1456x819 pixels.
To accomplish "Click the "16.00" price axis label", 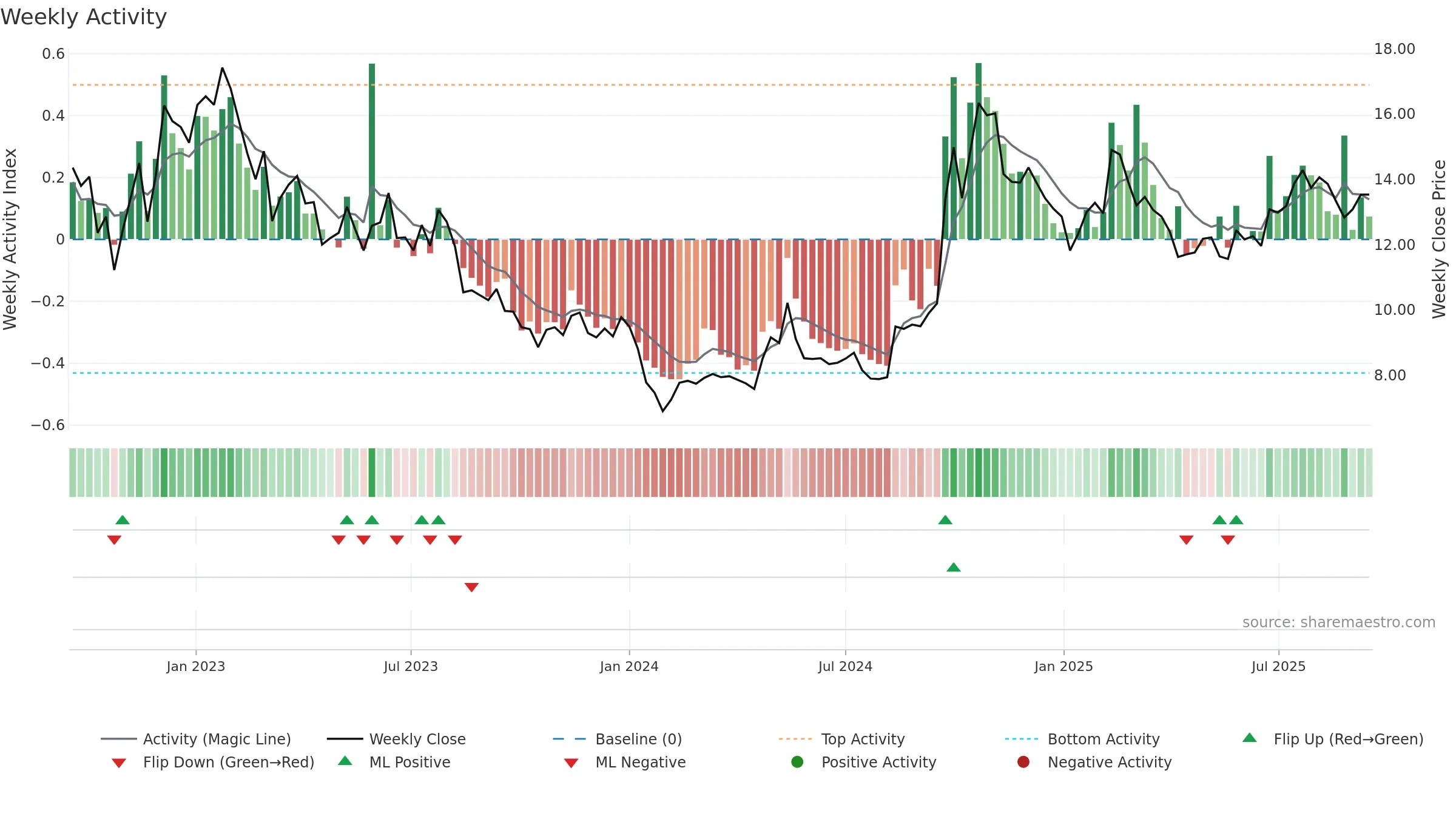I will [x=1395, y=114].
